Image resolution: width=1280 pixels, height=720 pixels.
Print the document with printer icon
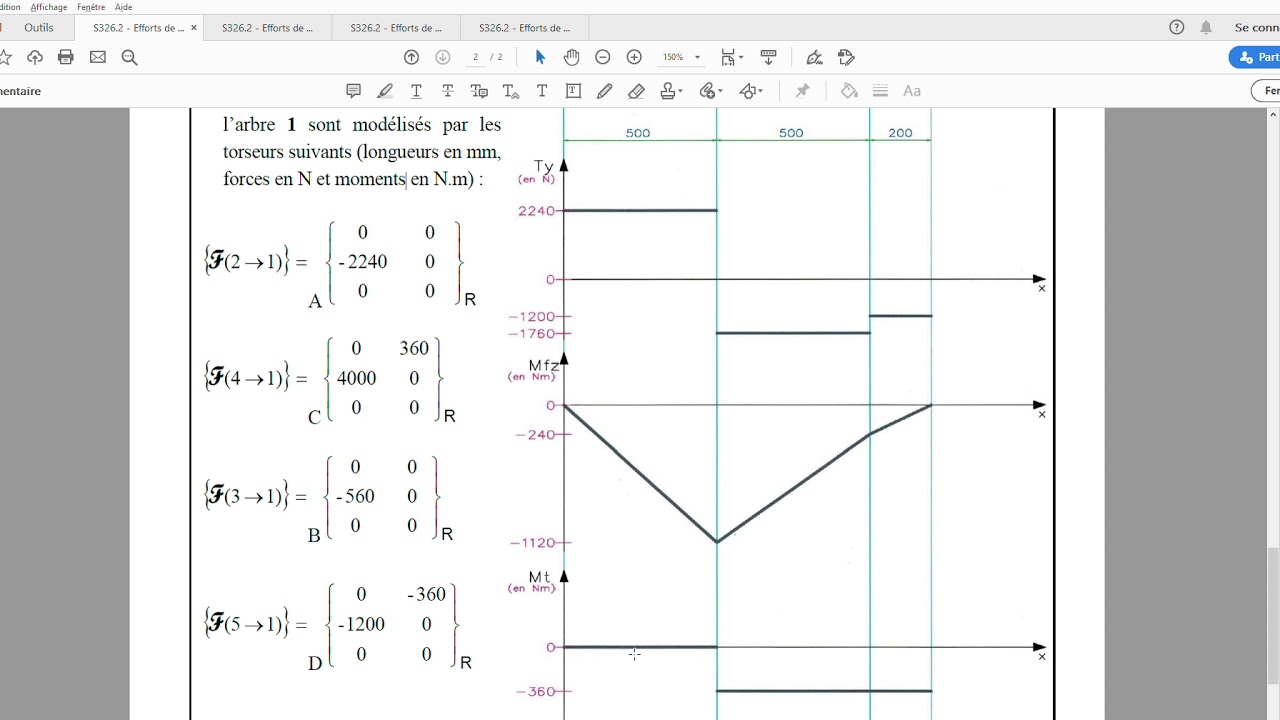click(x=66, y=57)
